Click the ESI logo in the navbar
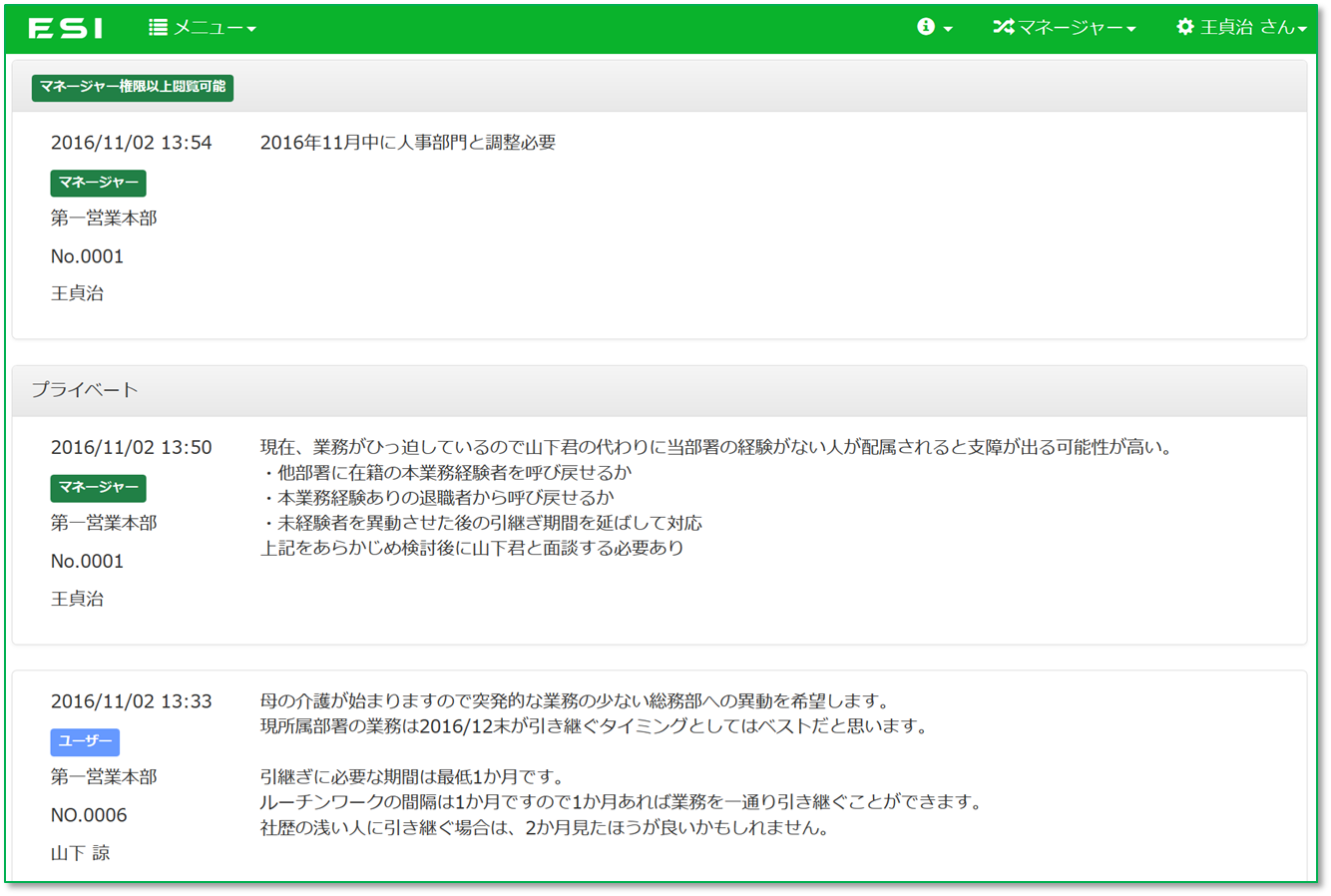The image size is (1331, 896). pos(66,28)
